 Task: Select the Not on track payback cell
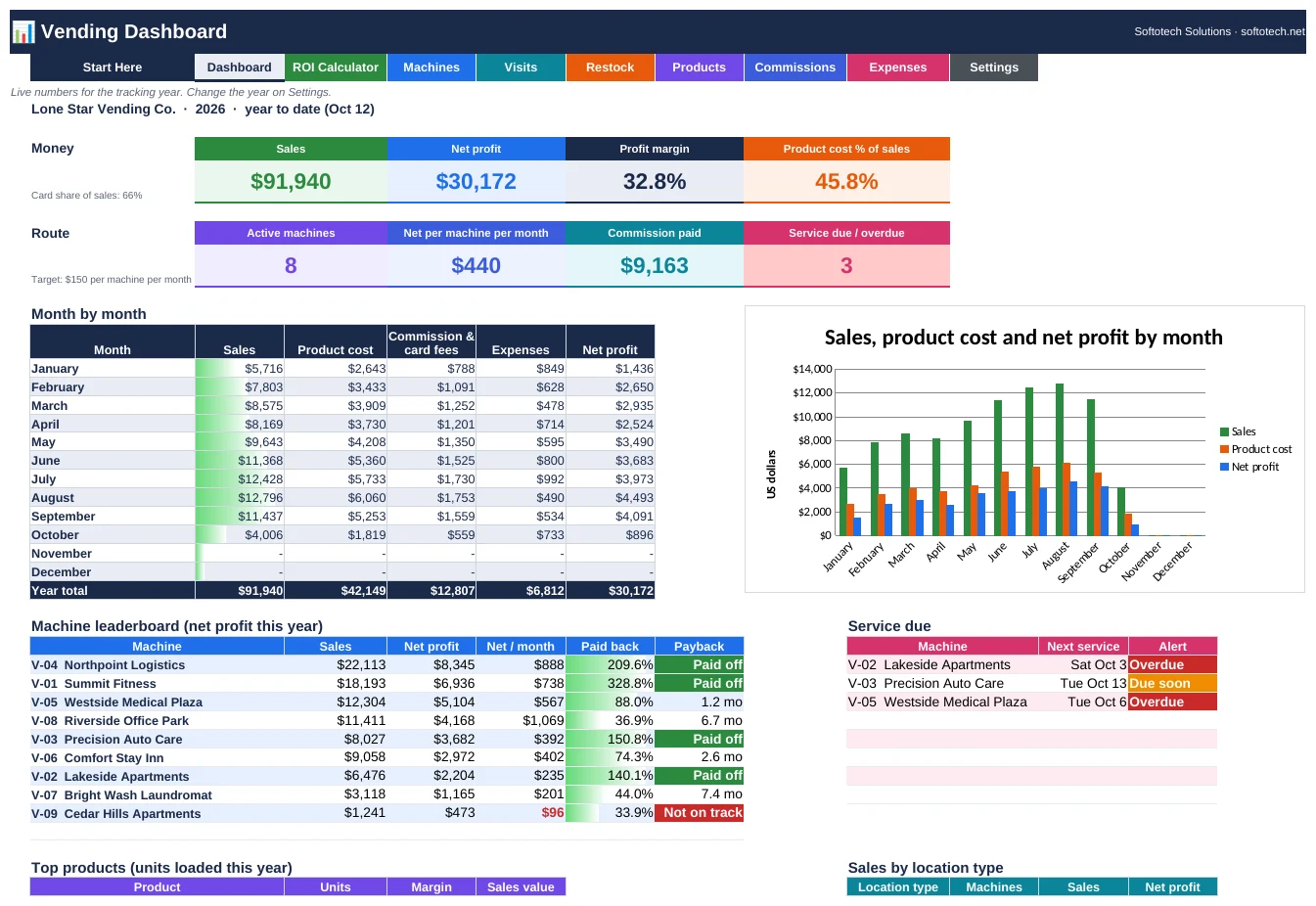[x=700, y=813]
